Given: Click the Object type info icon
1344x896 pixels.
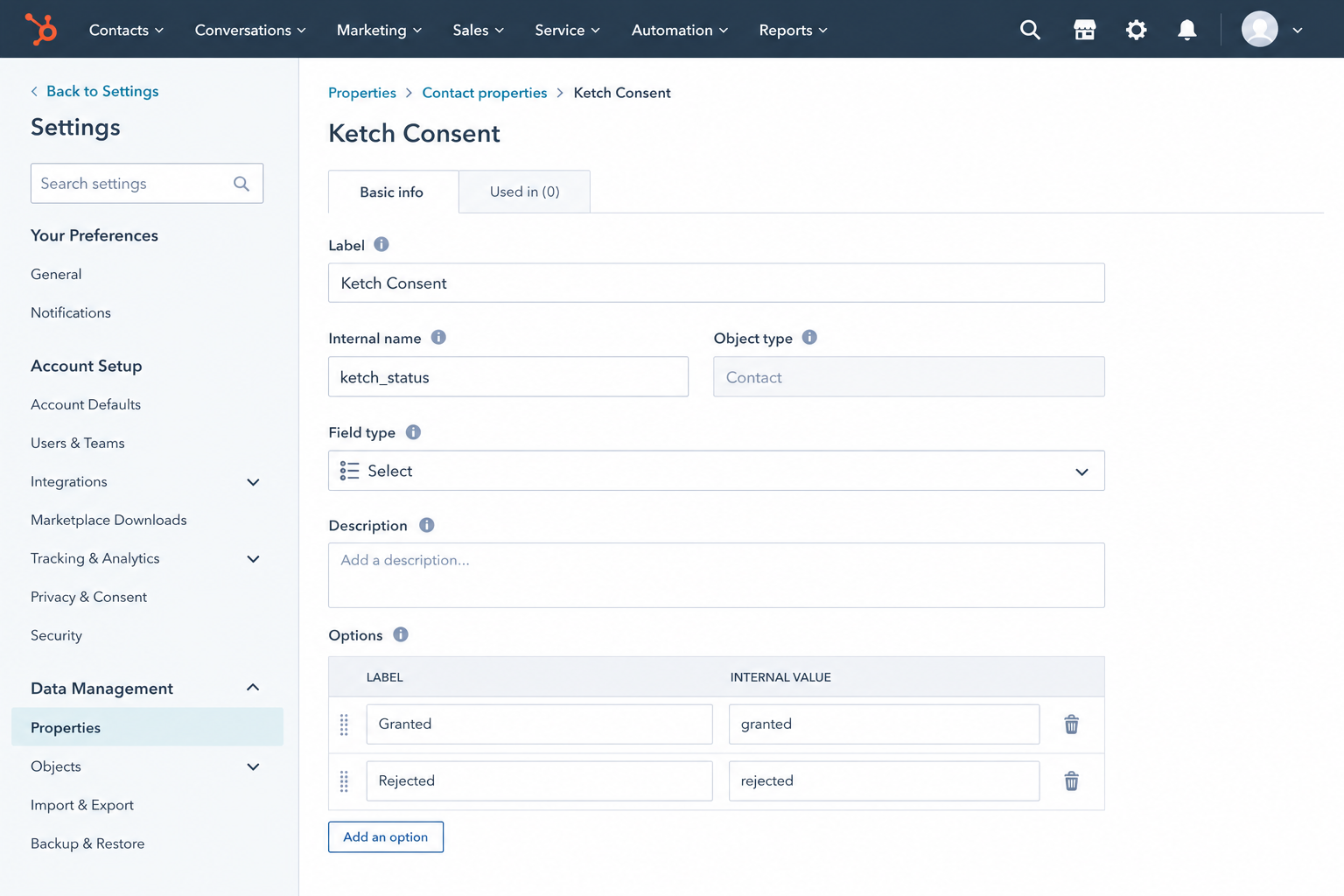Looking at the screenshot, I should tap(809, 338).
